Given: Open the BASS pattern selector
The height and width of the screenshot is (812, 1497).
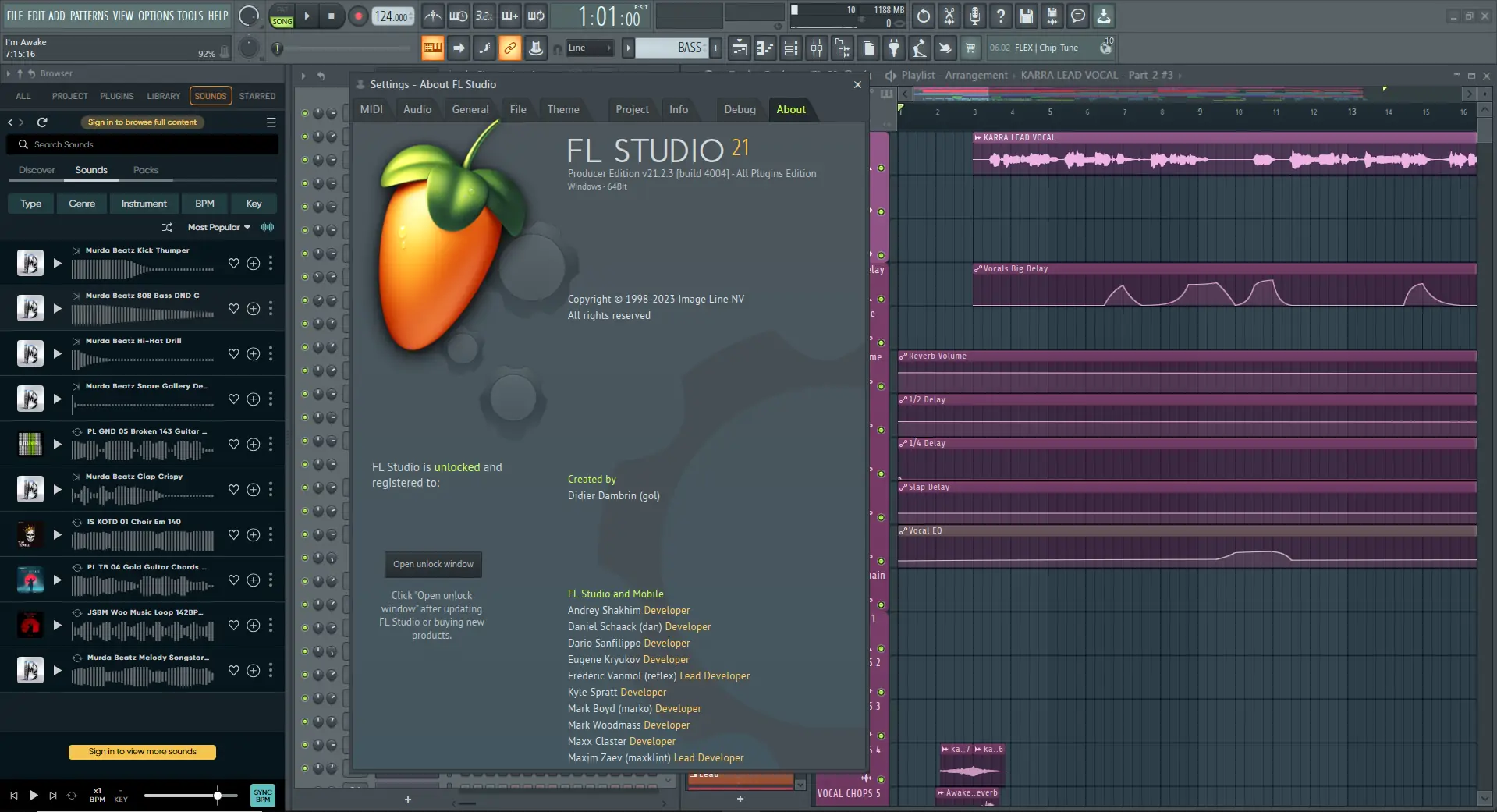Looking at the screenshot, I should 671,48.
